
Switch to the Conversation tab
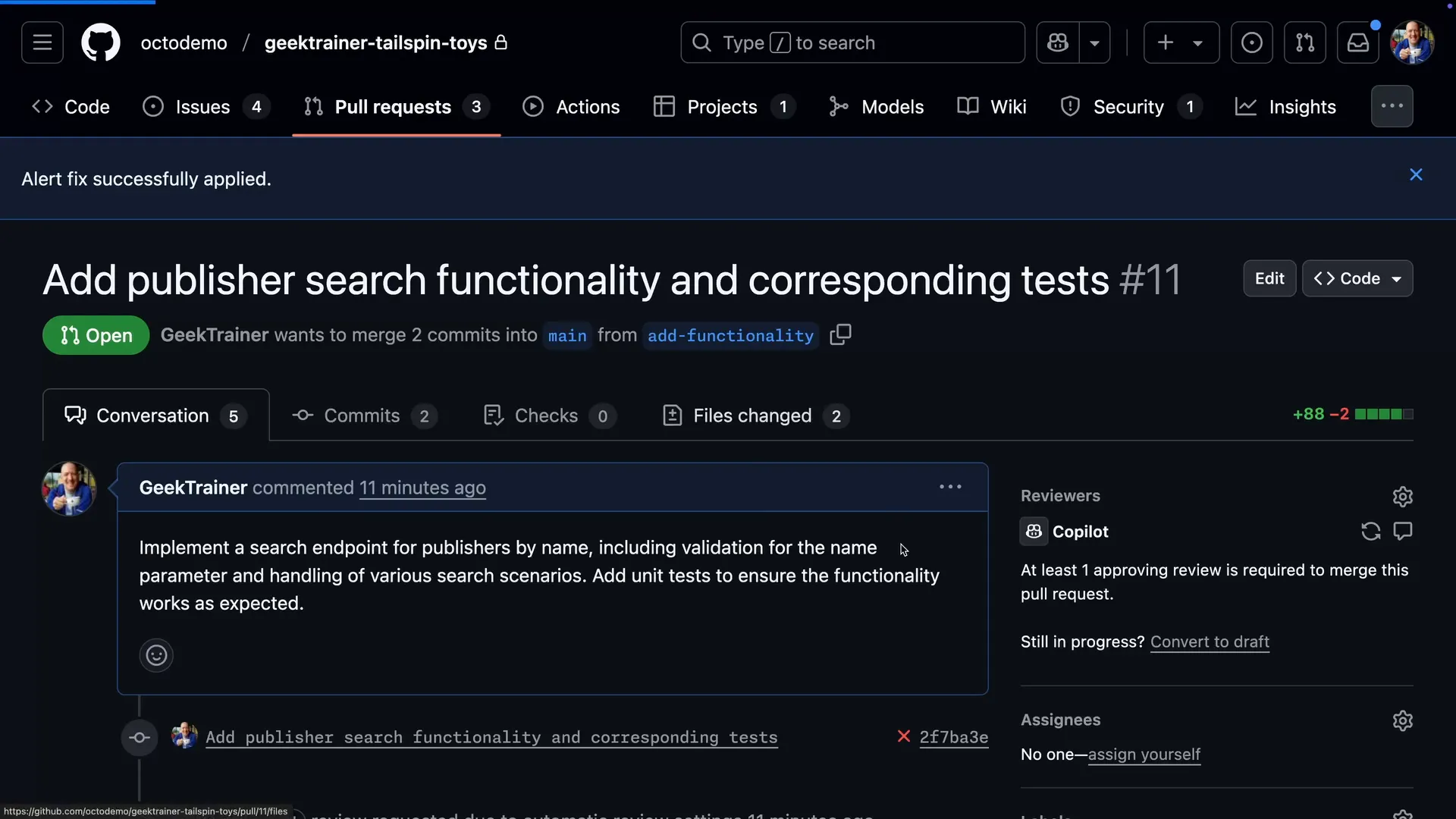156,416
